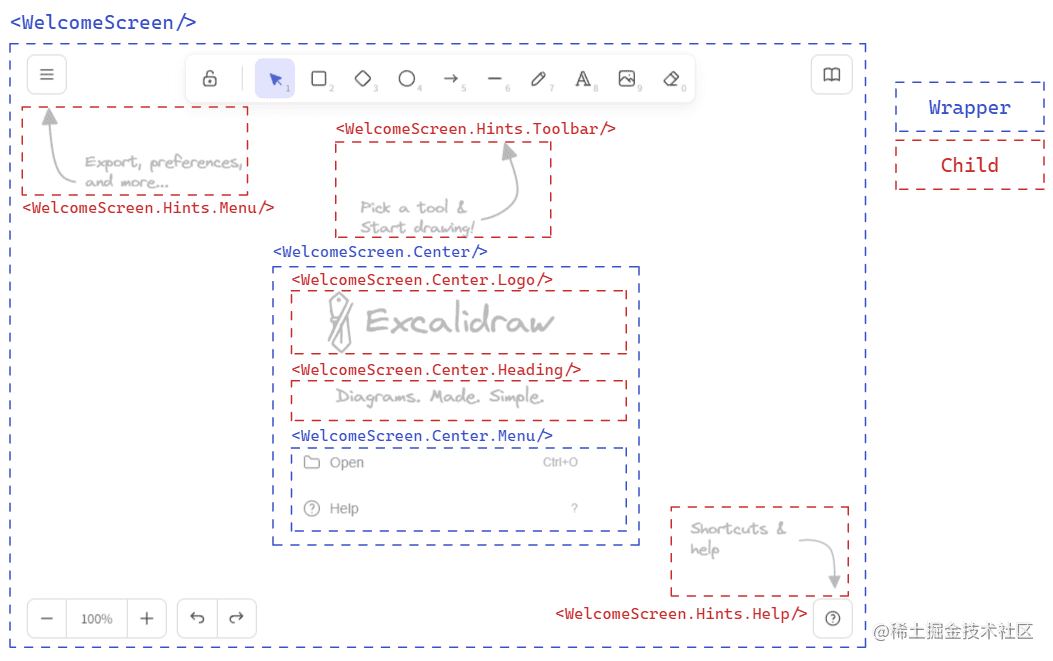The width and height of the screenshot is (1053, 661).
Task: Zoom in with the plus button
Action: tap(146, 619)
